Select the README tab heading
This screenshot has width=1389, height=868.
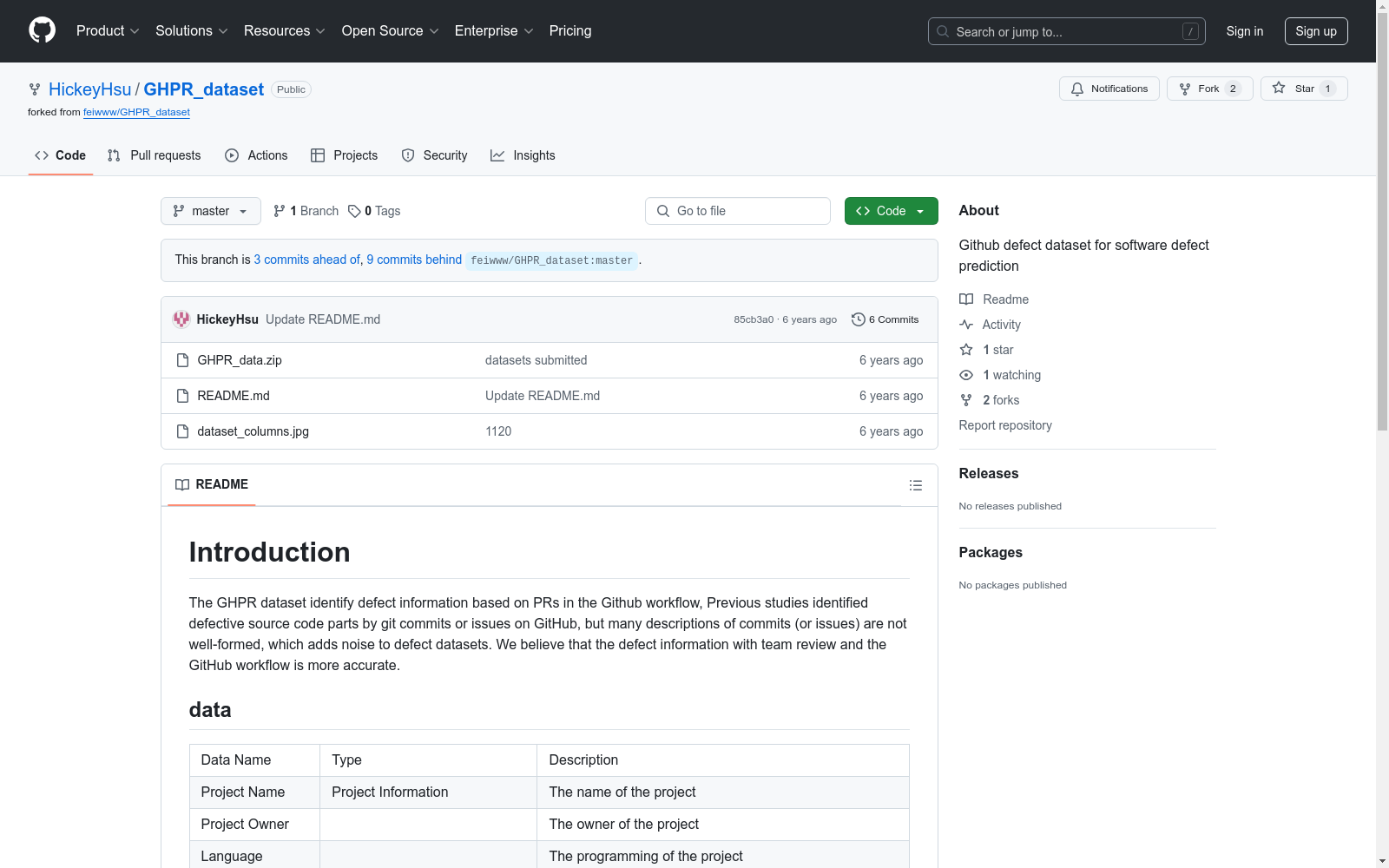(212, 484)
